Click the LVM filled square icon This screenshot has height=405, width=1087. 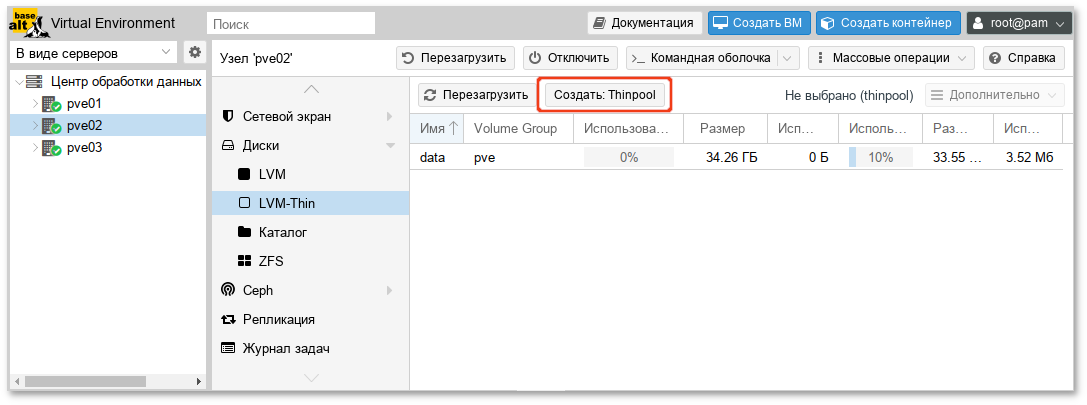tap(244, 174)
